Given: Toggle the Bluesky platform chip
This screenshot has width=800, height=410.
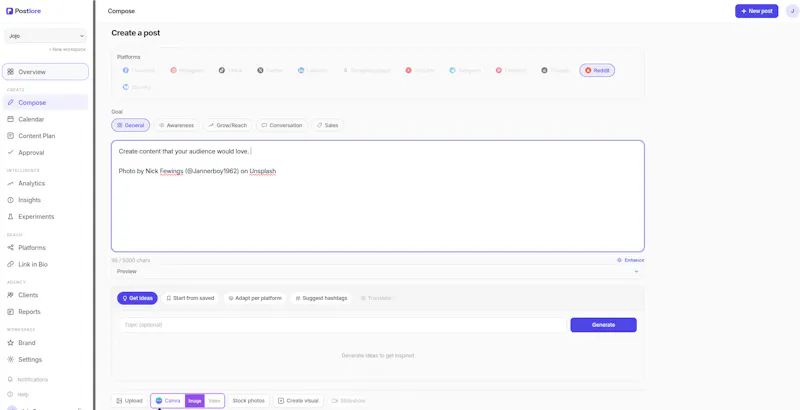Looking at the screenshot, I should (137, 87).
